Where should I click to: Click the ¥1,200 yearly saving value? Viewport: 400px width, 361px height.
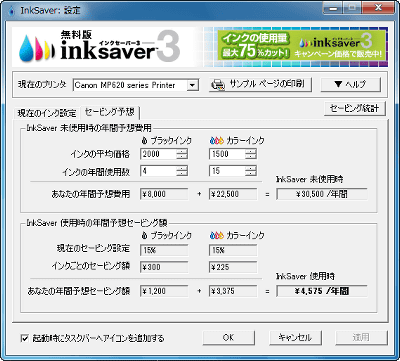coord(164,291)
